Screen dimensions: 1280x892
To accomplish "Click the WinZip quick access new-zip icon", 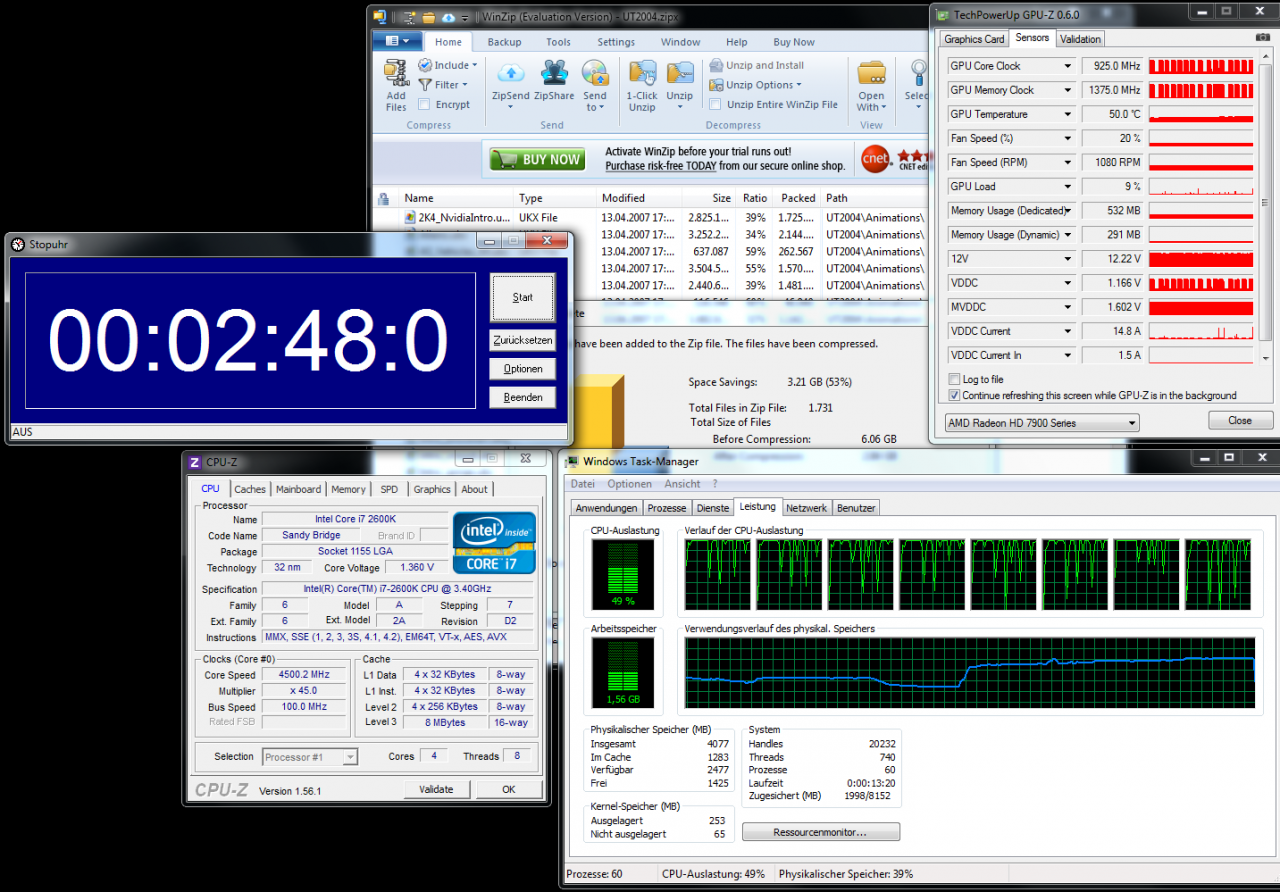I will pos(409,17).
